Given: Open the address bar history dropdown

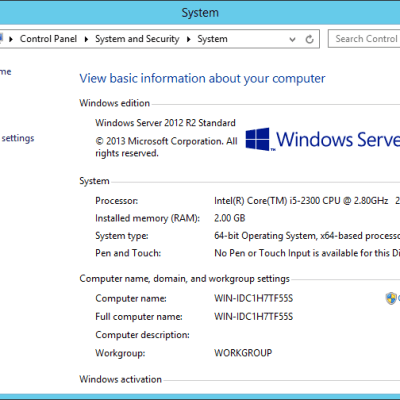Looking at the screenshot, I should pyautogui.click(x=292, y=40).
